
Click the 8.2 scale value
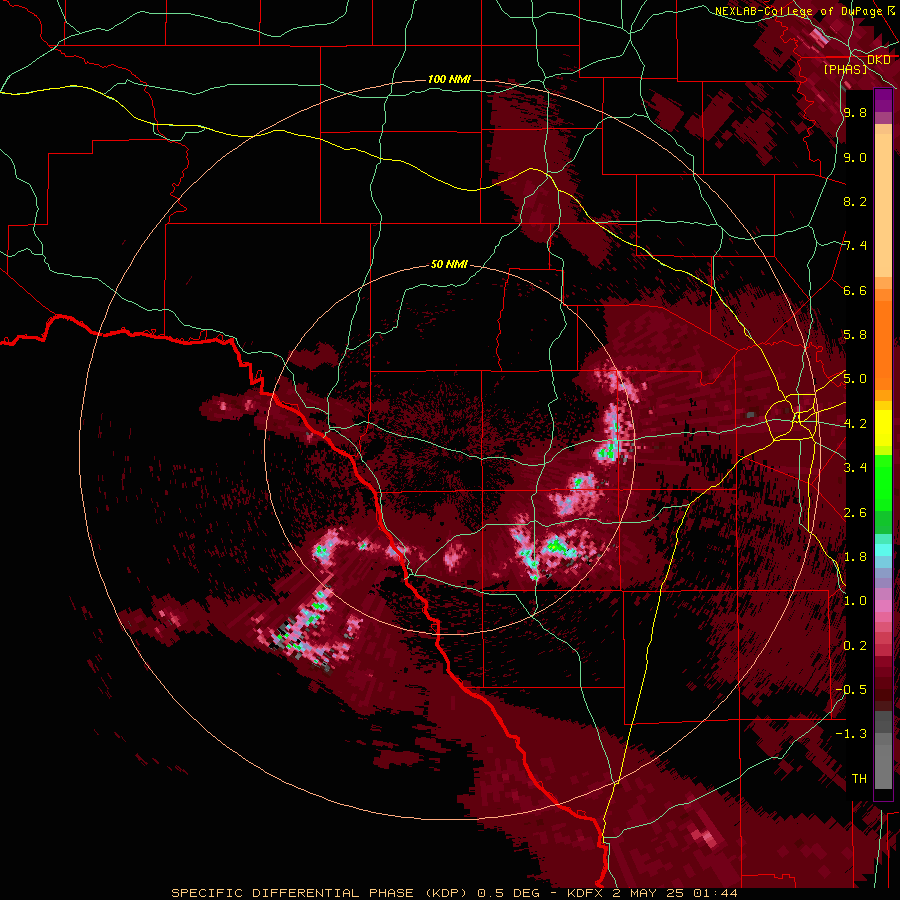coord(855,201)
